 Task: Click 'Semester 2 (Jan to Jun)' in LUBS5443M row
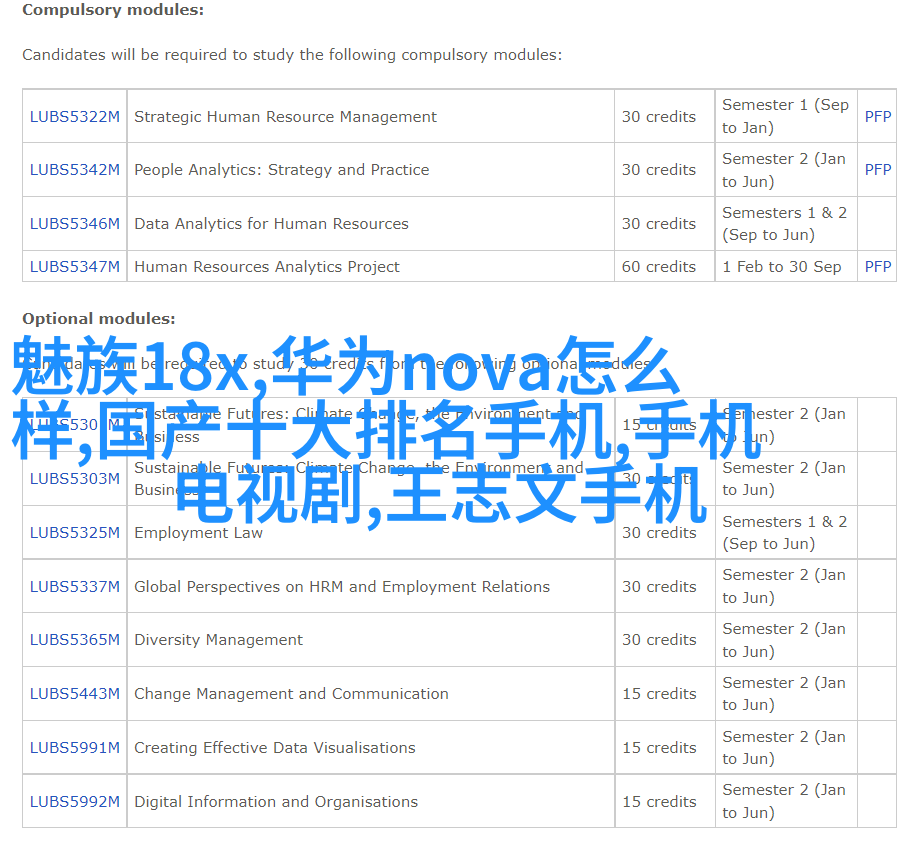pyautogui.click(x=784, y=694)
